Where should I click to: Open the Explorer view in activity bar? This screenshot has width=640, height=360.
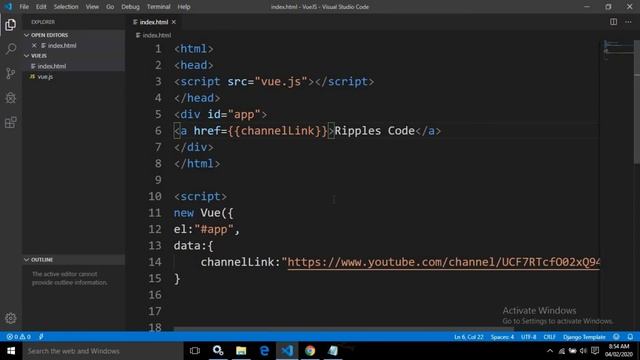(x=11, y=25)
